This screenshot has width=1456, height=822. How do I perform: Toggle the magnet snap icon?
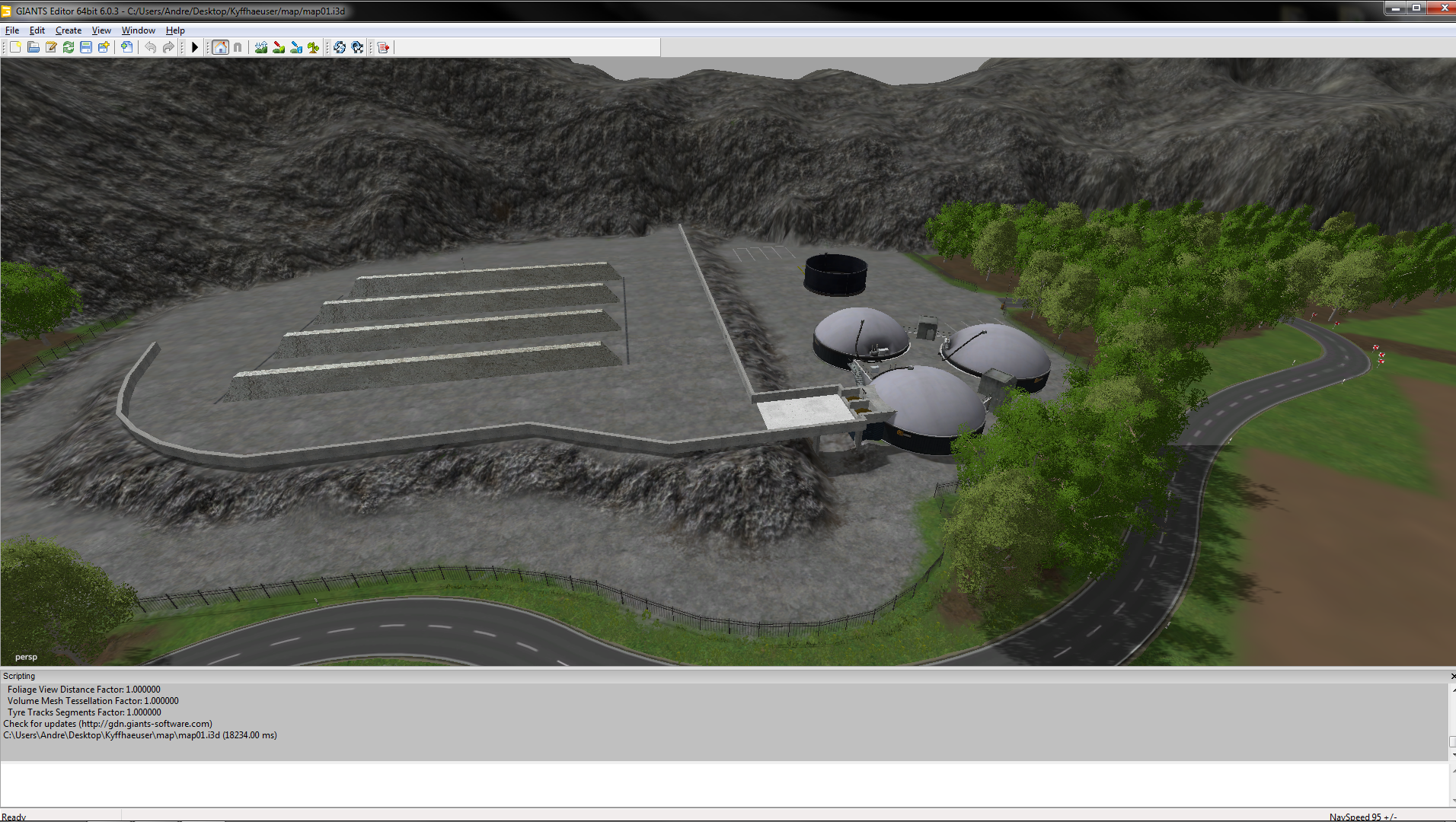coord(238,47)
